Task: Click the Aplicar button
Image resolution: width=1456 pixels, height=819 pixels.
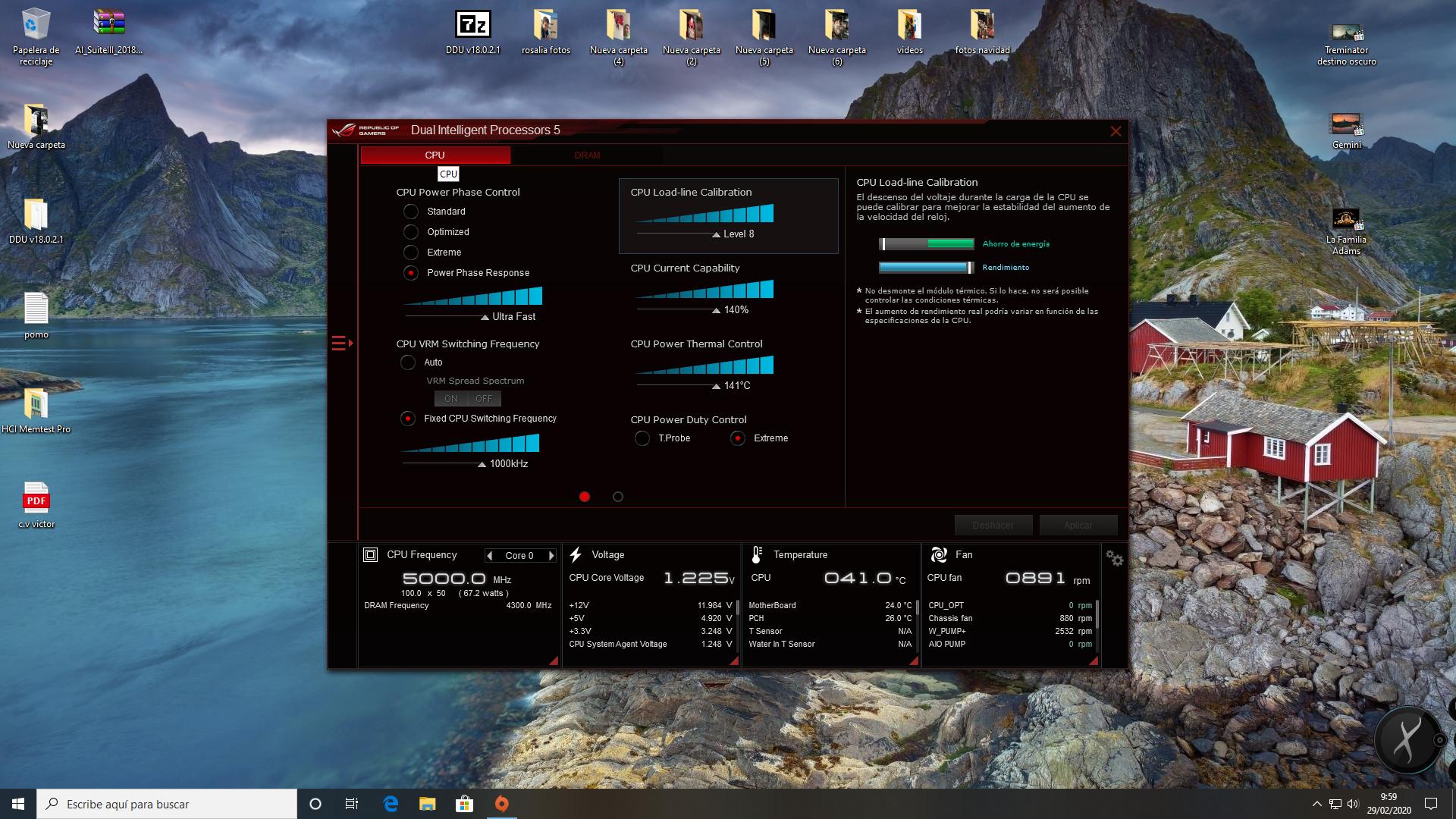Action: pos(1078,526)
